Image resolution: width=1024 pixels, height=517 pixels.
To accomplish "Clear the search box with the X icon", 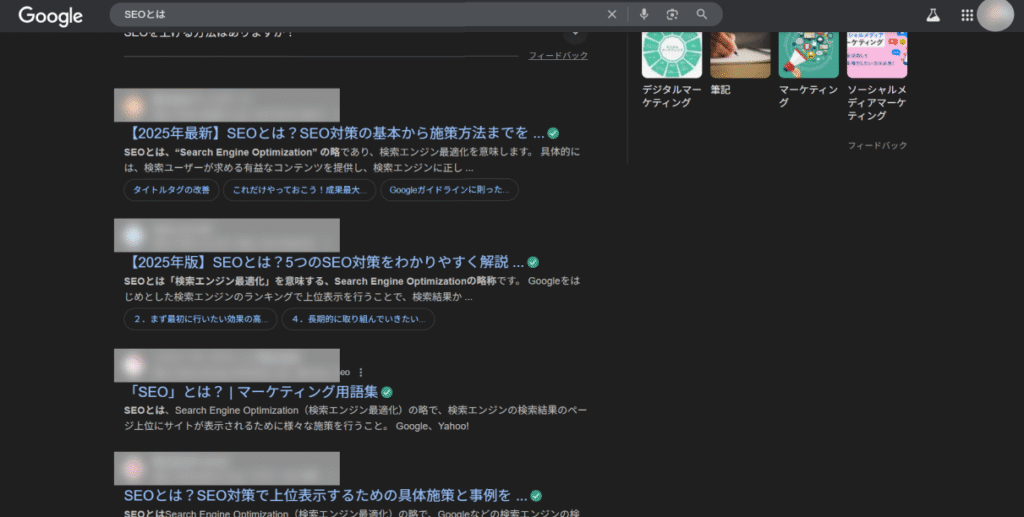I will [612, 14].
